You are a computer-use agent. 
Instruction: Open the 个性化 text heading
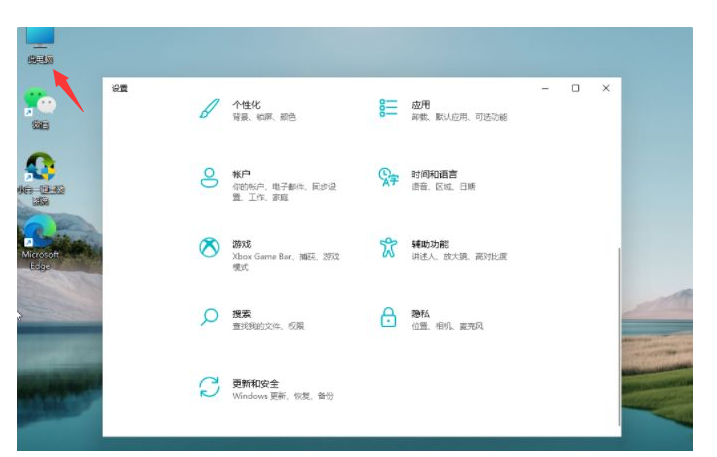click(246, 104)
